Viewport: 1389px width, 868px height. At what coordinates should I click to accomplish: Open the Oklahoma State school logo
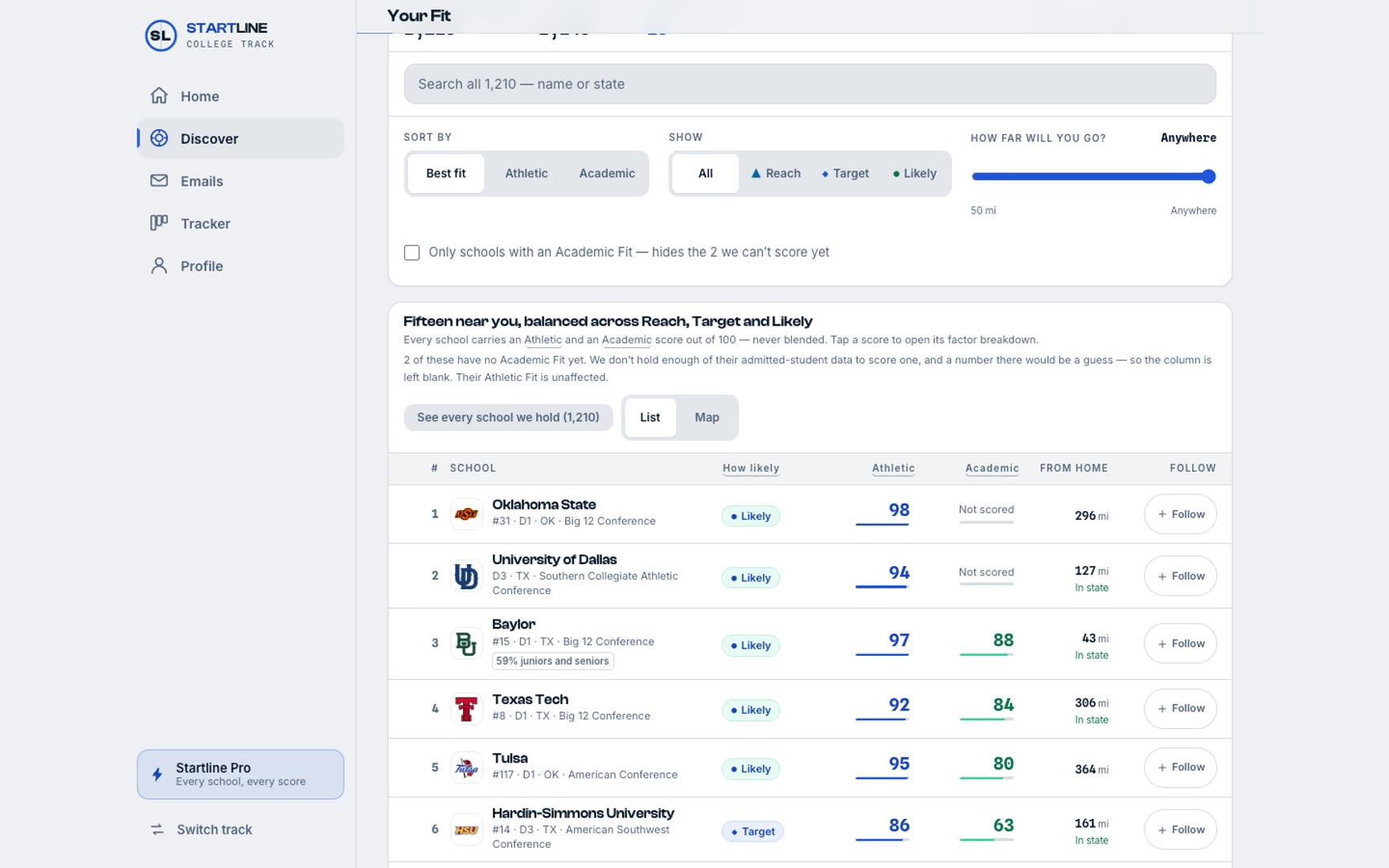(466, 514)
